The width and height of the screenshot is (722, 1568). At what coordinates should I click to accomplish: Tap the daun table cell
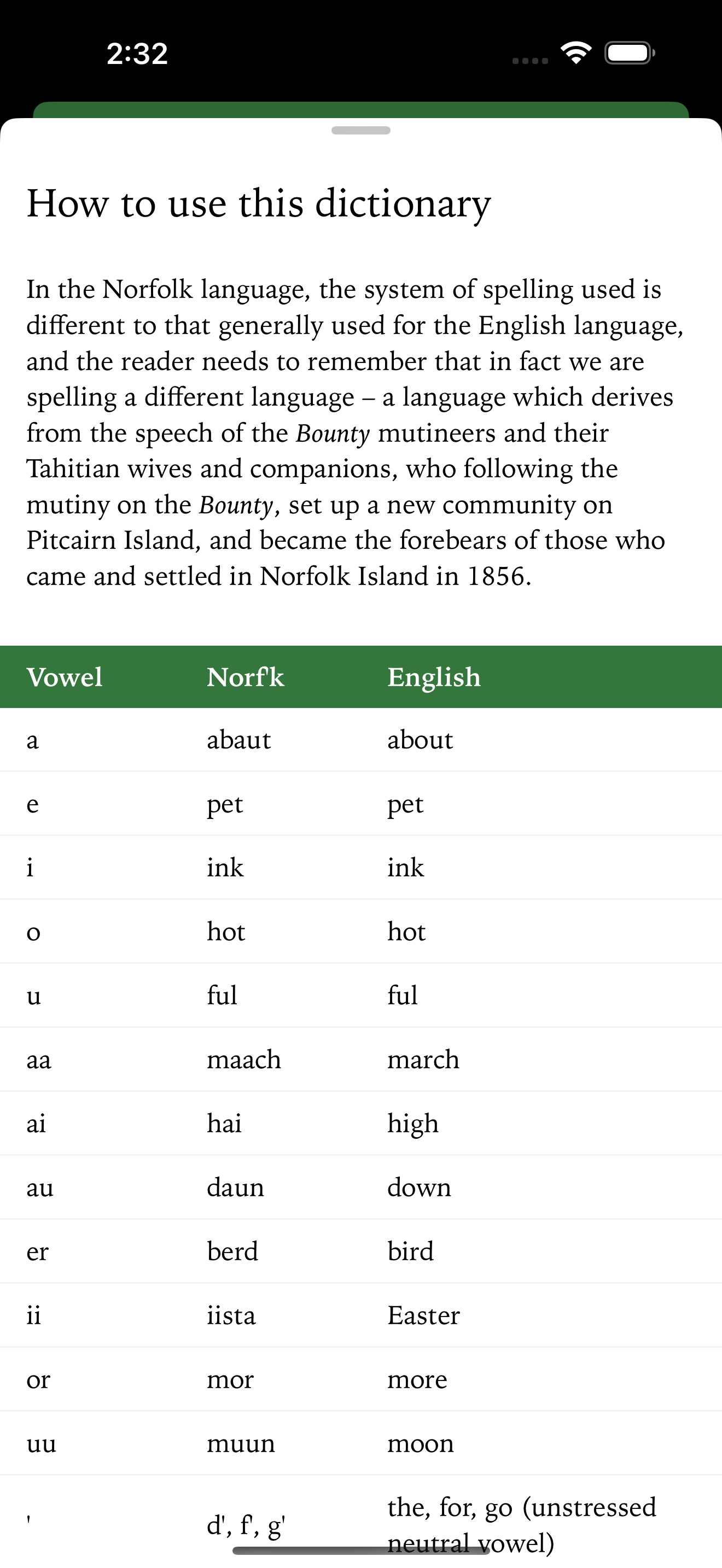pos(236,1187)
